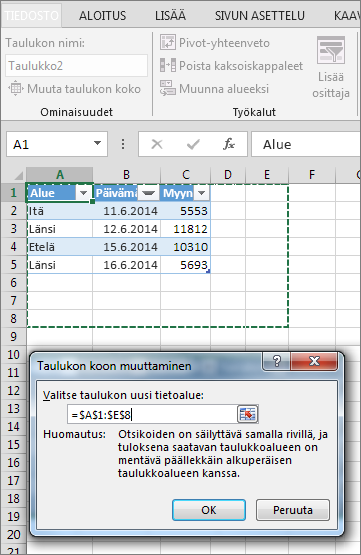This screenshot has height=555, width=361.
Task: Click cell containing 15.6.2014
Action: click(126, 247)
